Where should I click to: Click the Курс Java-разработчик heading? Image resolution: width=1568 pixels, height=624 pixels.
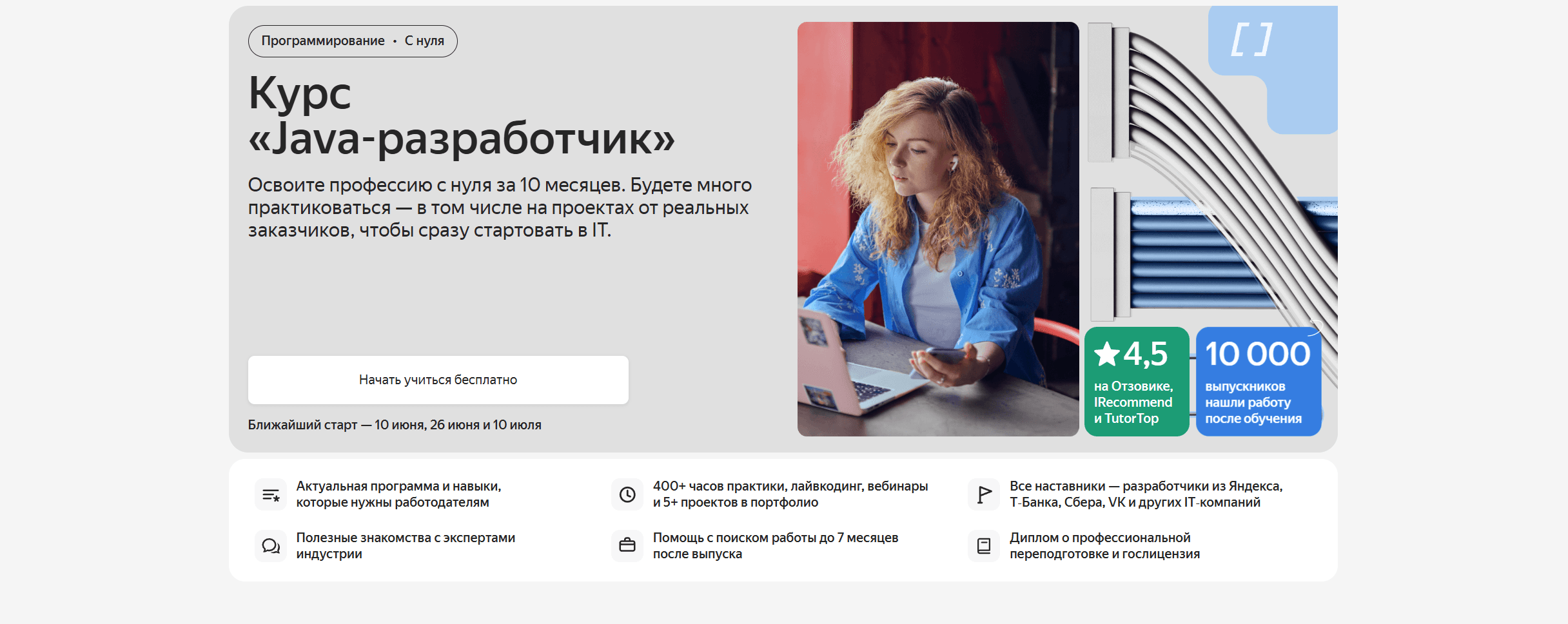(462, 115)
